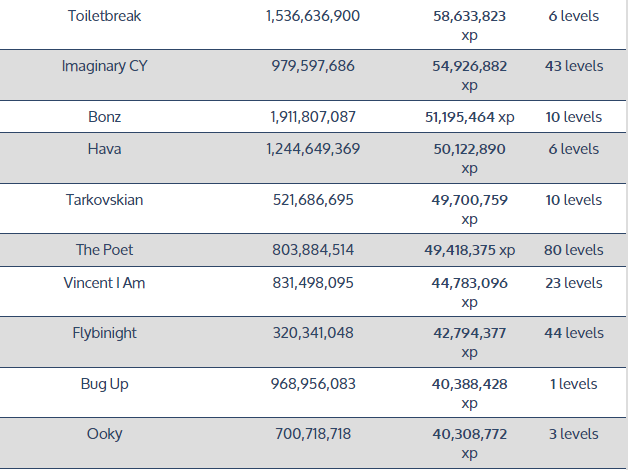Click total XP value 1,536,636,900

click(313, 16)
